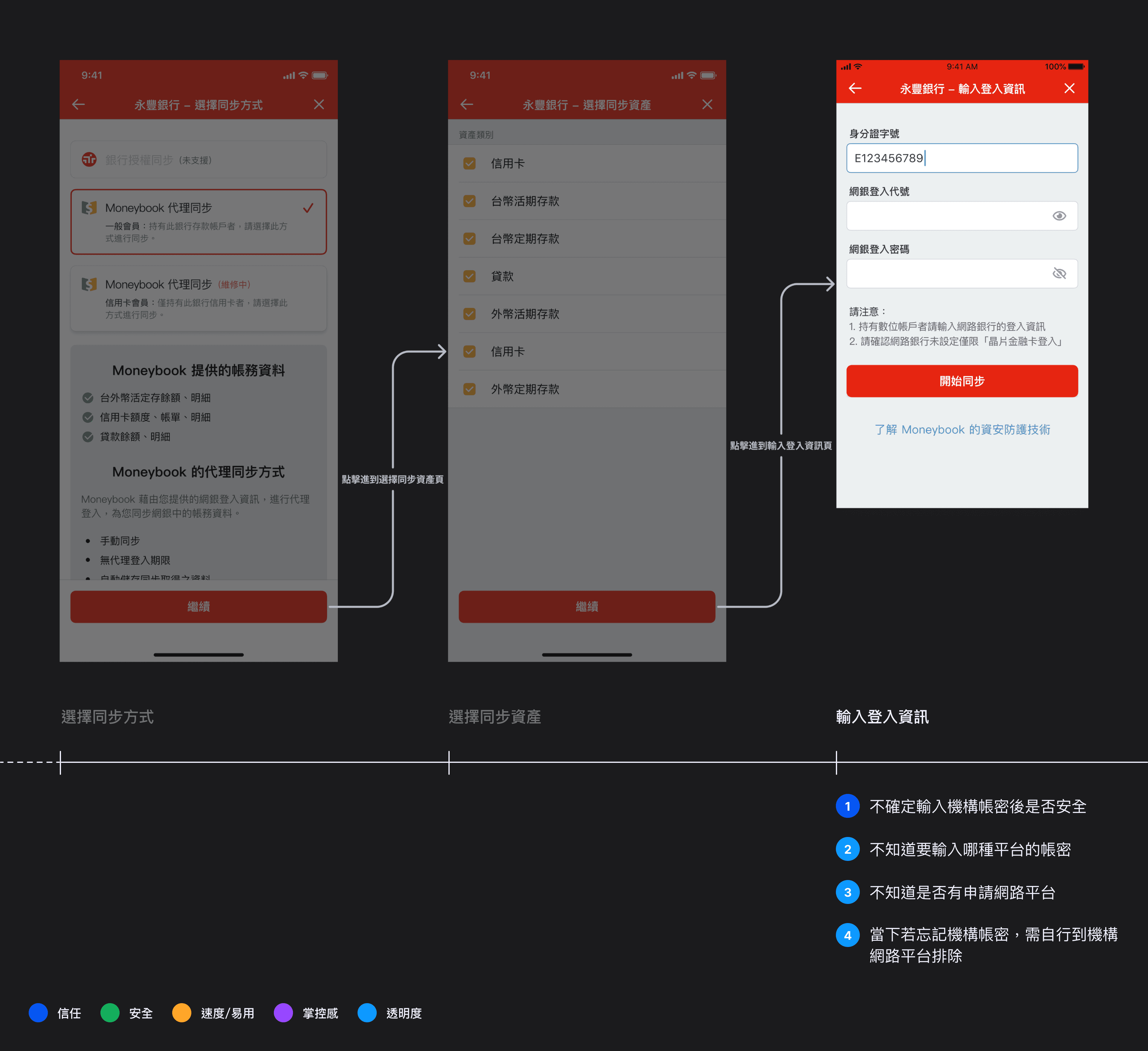Open 了解 Moneybook 的資安防護技術 link

pos(962,429)
